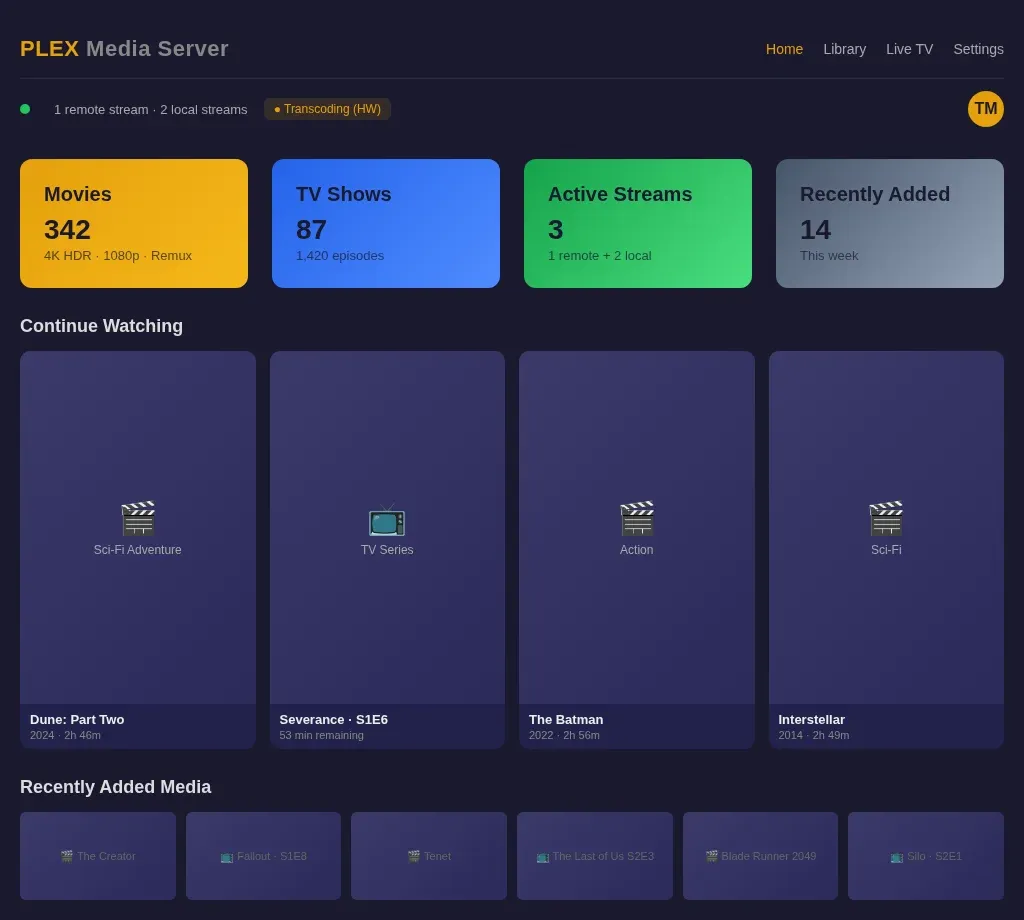Image resolution: width=1024 pixels, height=920 pixels.
Task: Click the 'This week' text
Action: [x=829, y=256]
